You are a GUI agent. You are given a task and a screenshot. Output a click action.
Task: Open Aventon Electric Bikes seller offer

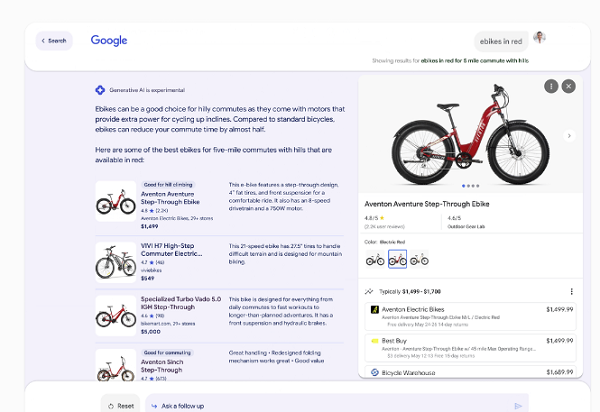click(x=470, y=315)
